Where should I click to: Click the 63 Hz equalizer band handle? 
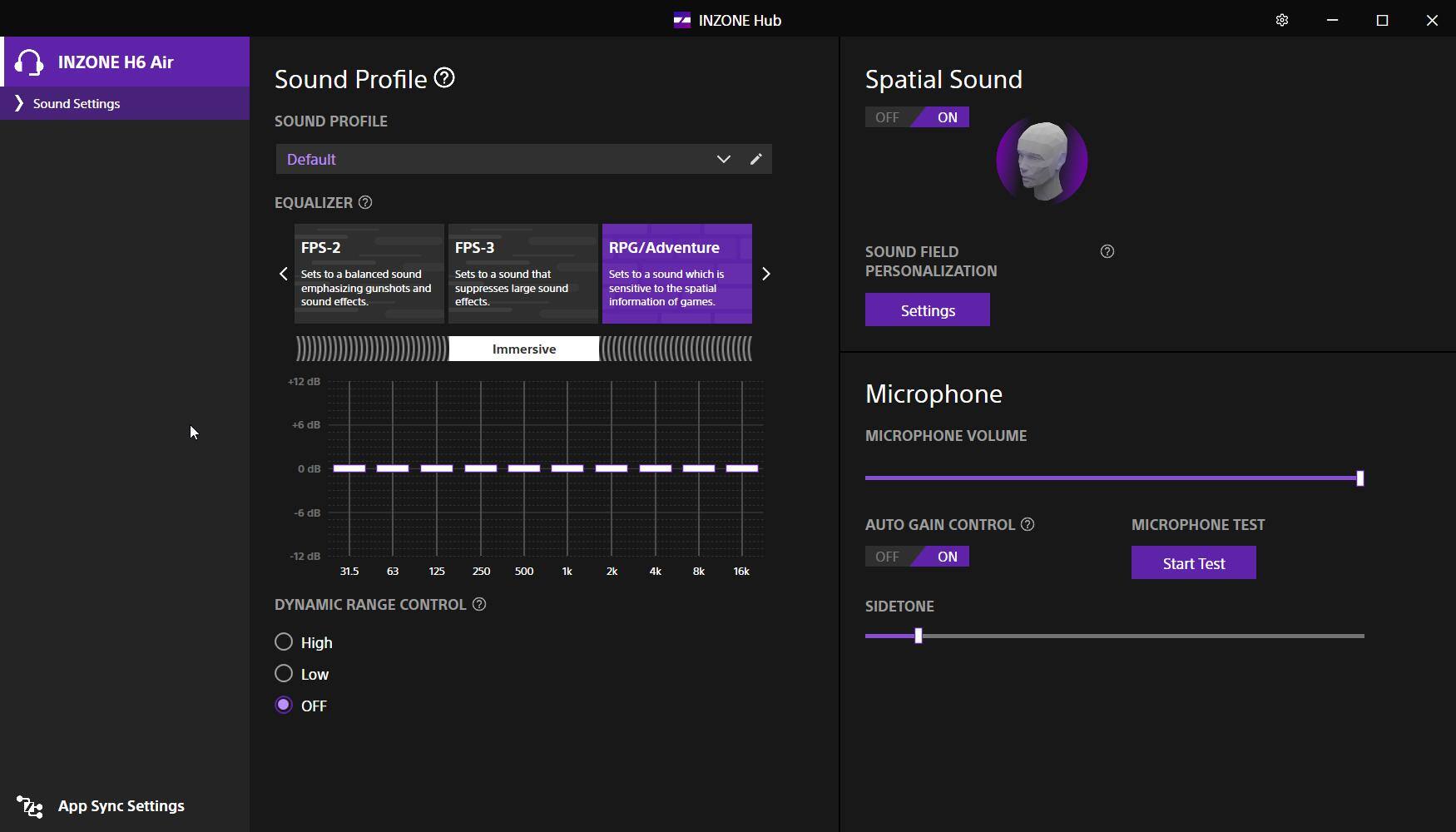pyautogui.click(x=393, y=468)
